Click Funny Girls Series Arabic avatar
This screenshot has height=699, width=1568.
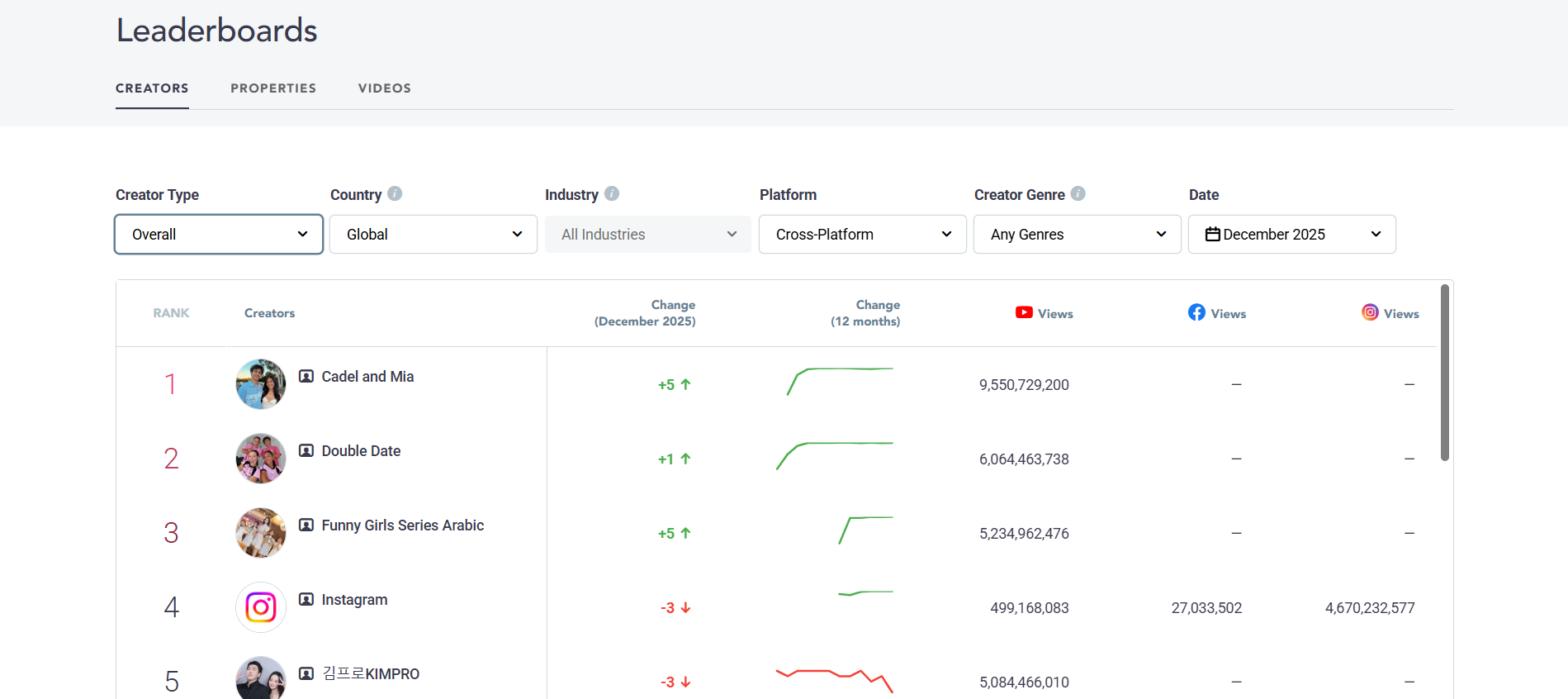pos(261,533)
